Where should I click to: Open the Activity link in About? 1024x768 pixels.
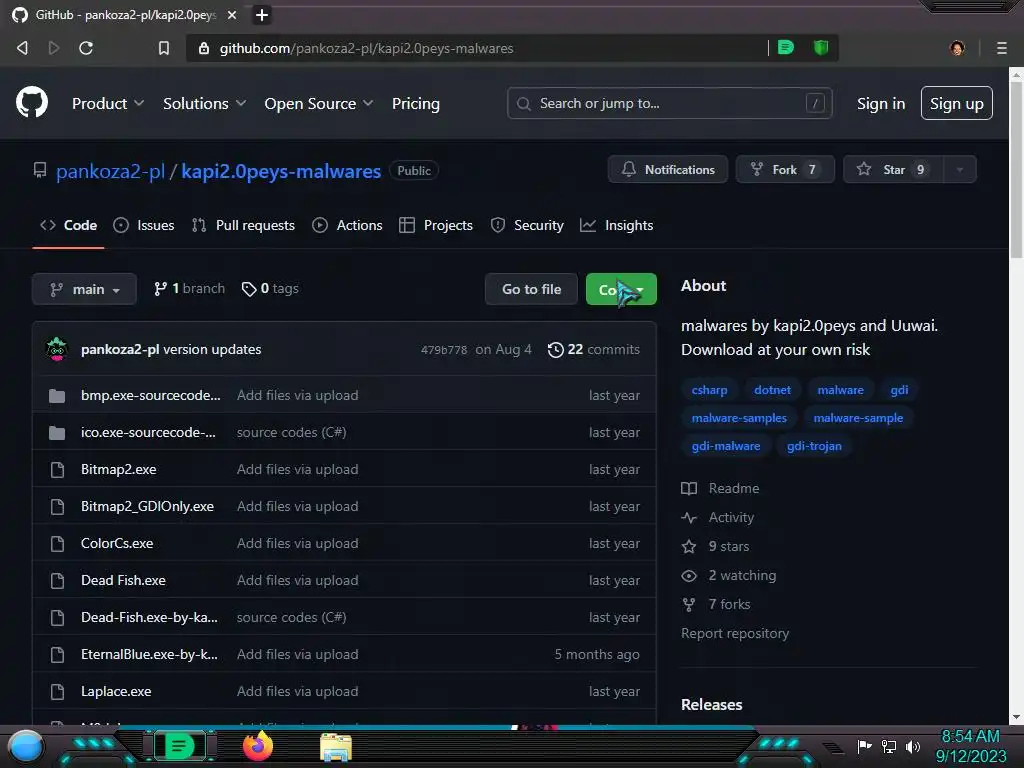point(718,517)
